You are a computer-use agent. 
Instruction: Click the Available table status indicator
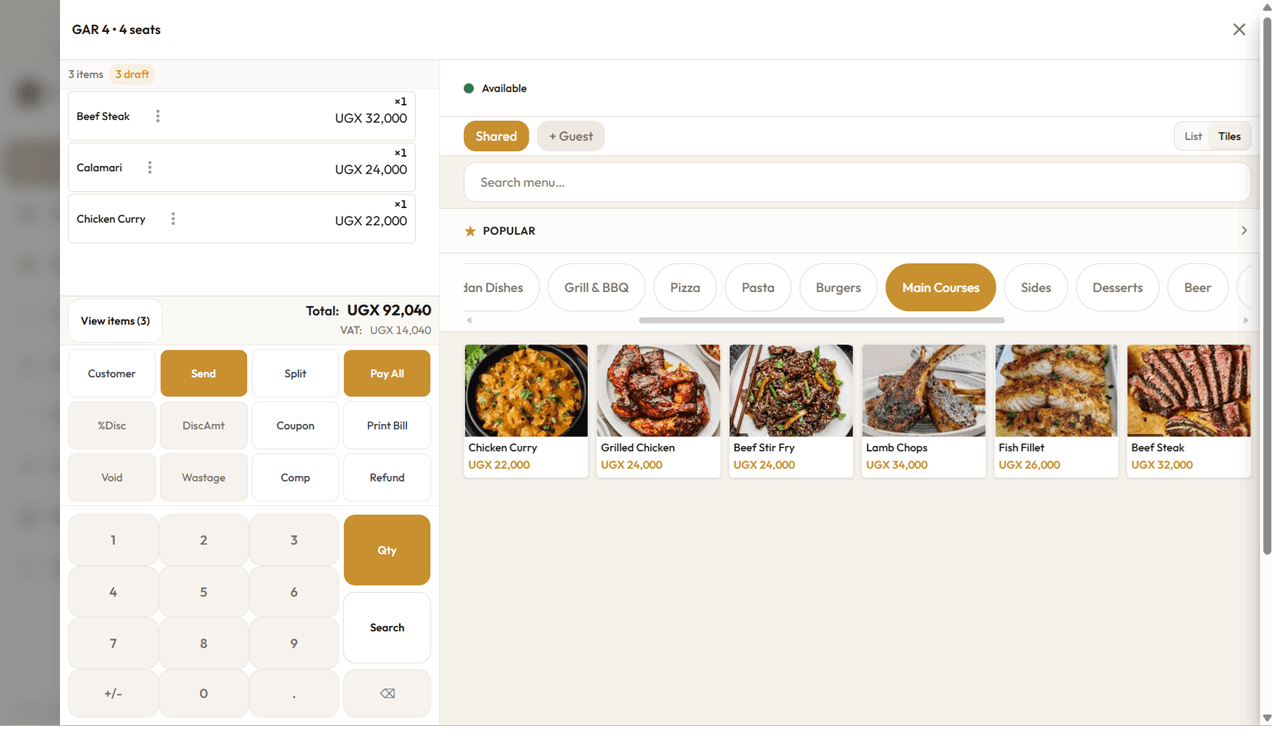tap(495, 88)
